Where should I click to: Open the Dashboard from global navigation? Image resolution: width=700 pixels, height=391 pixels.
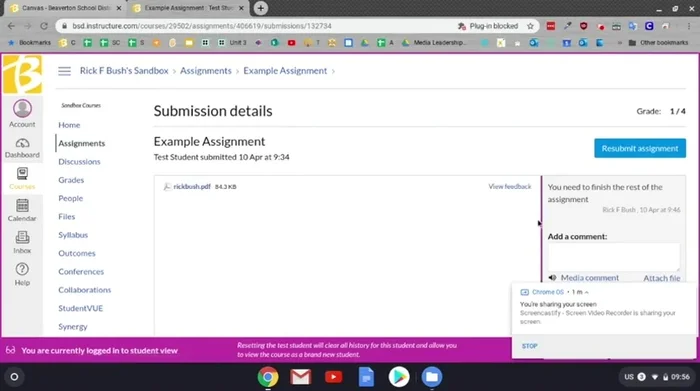(22, 148)
